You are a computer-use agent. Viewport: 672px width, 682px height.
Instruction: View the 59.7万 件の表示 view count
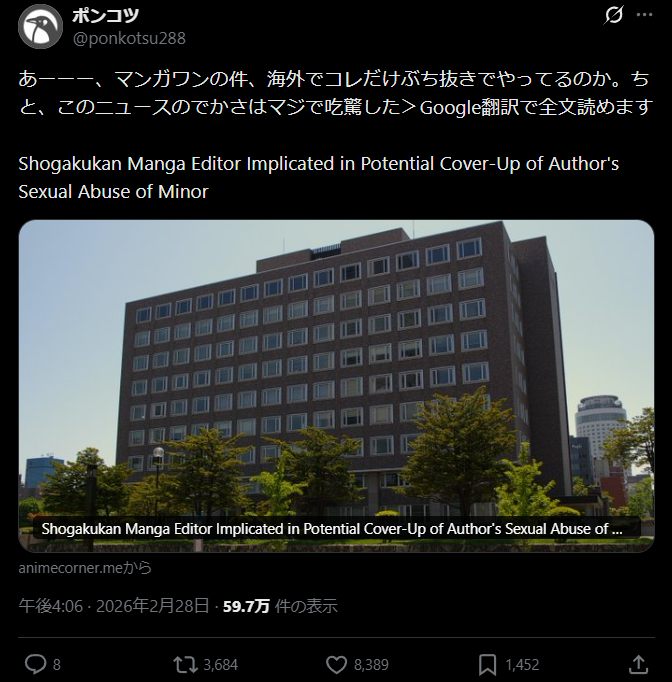[x=280, y=606]
